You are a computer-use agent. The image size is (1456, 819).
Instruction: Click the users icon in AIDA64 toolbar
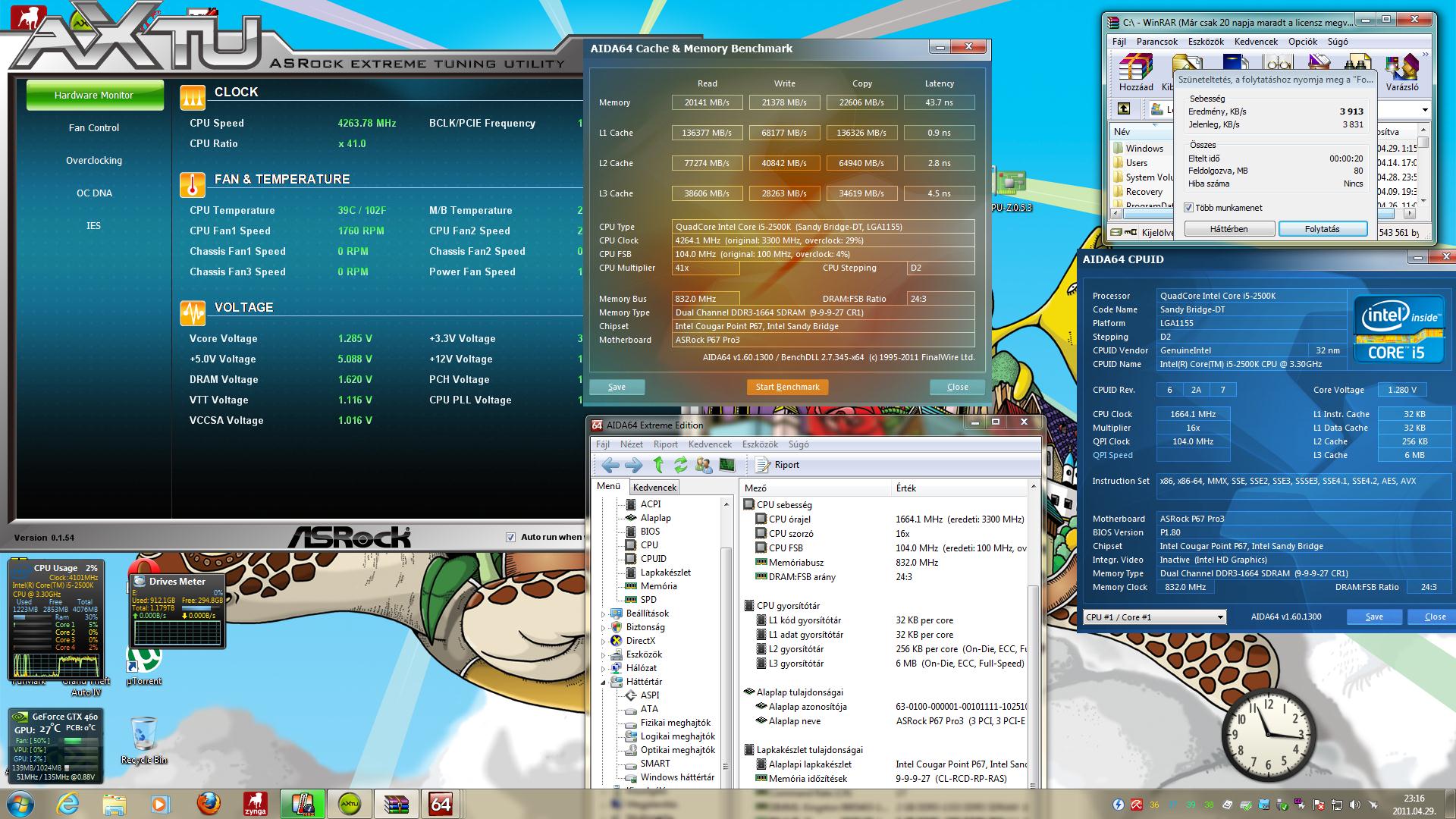[x=704, y=465]
